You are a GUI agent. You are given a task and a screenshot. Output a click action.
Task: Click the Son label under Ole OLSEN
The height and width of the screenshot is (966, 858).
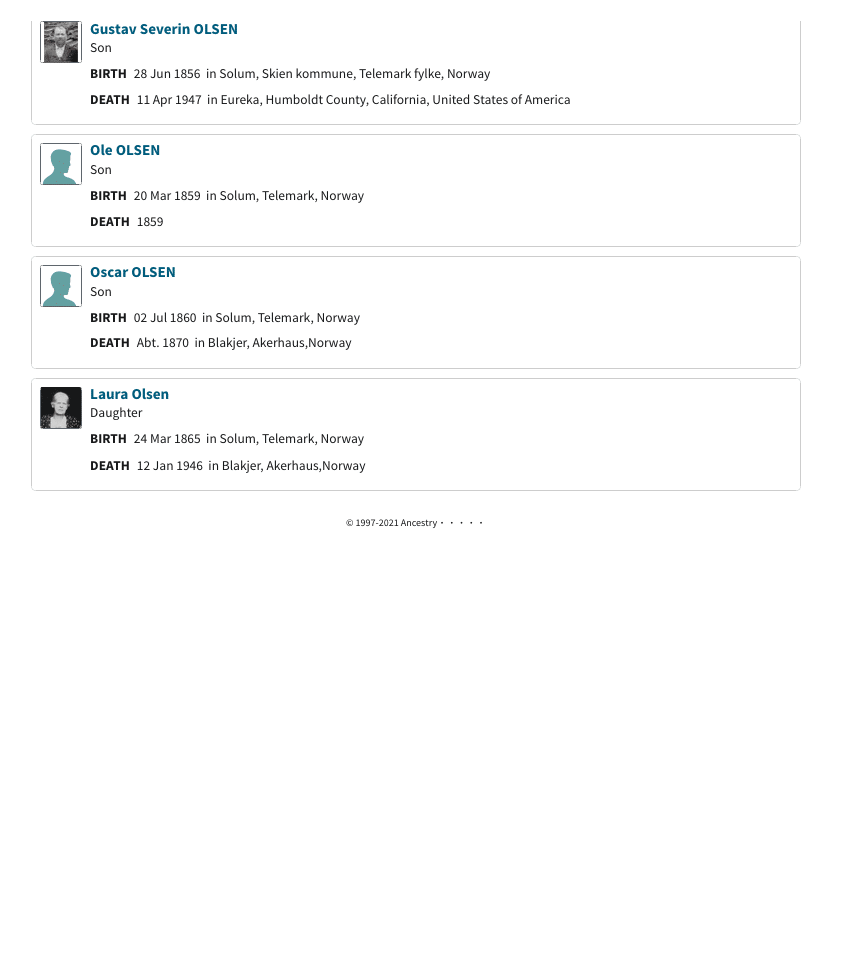(101, 169)
